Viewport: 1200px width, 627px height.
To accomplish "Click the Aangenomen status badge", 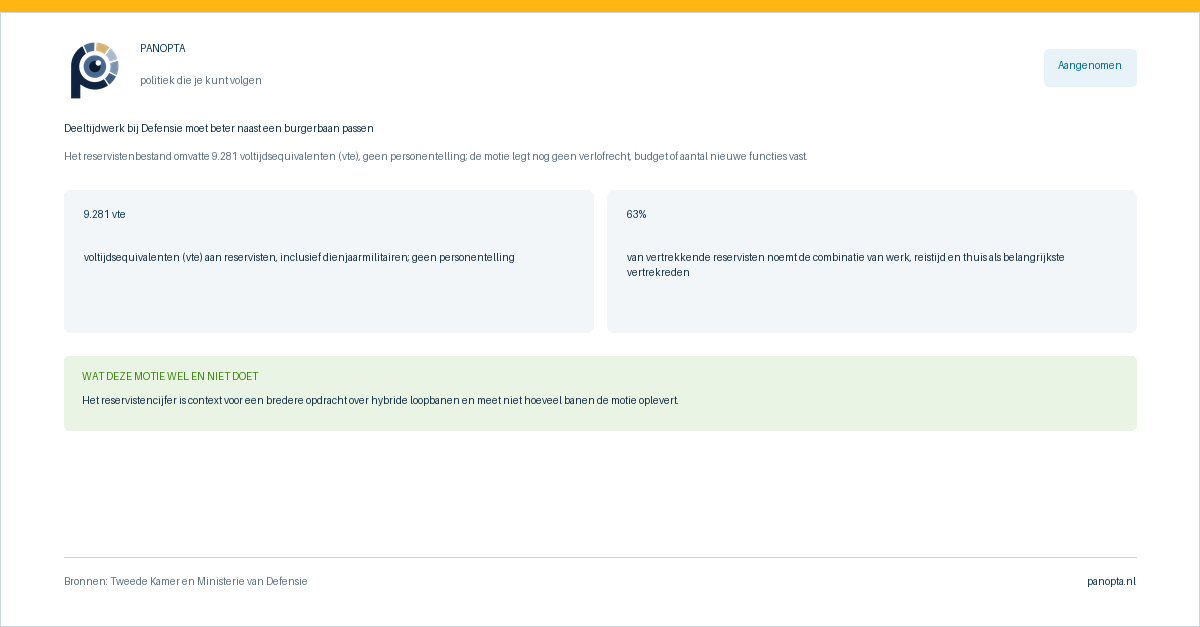I will [1090, 67].
